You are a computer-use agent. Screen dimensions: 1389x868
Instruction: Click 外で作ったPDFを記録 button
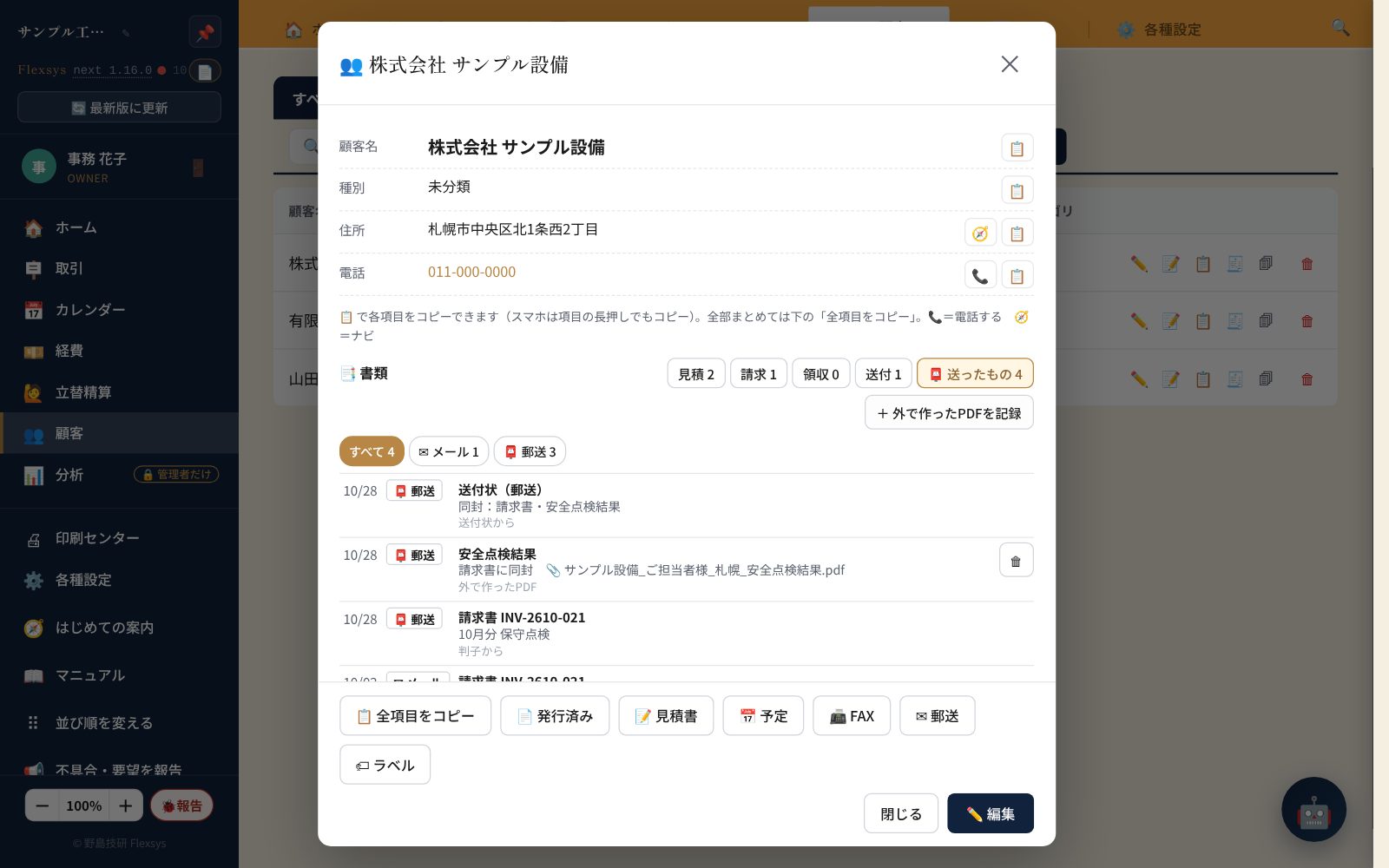(949, 412)
